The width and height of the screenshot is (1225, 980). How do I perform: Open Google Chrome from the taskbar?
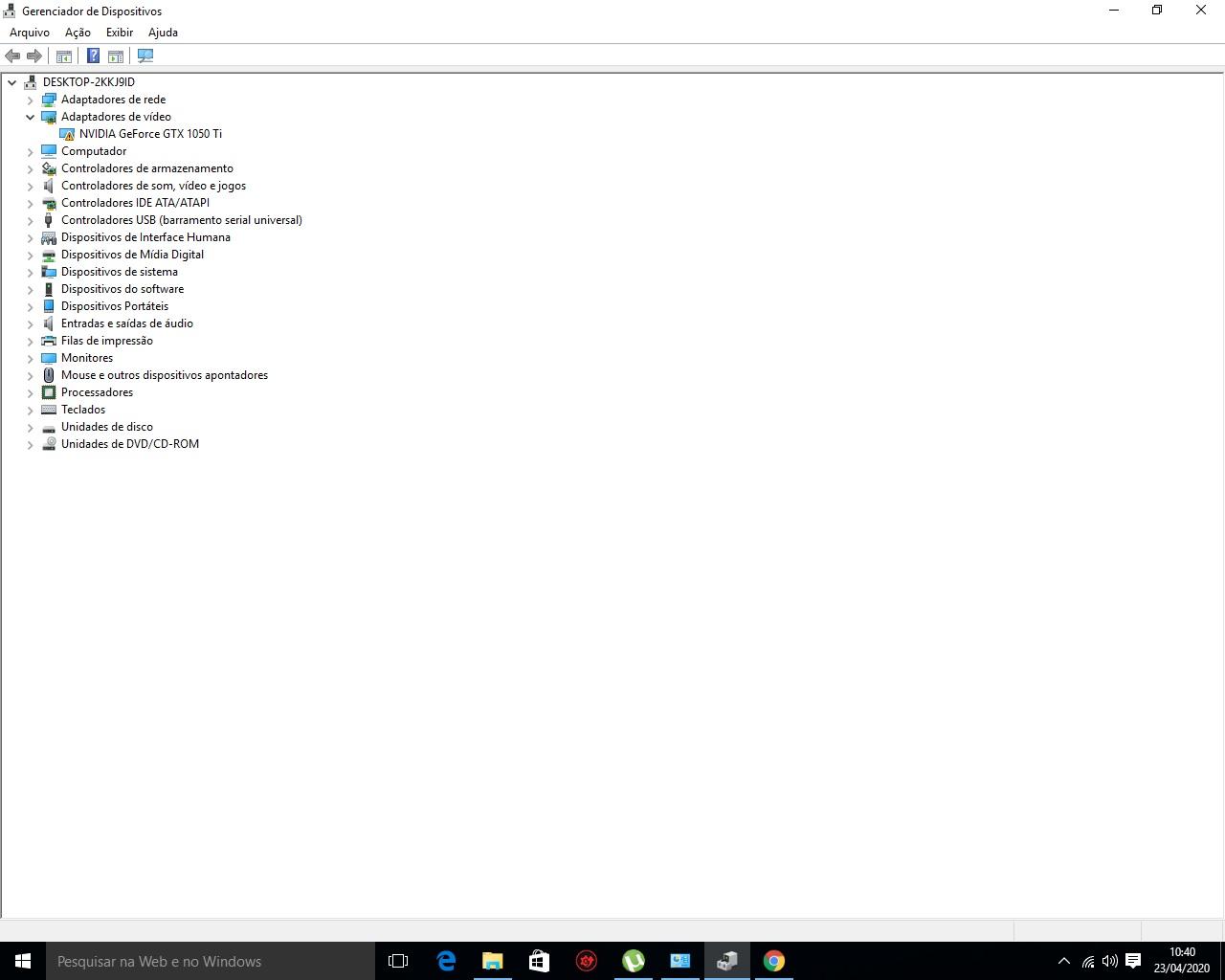pyautogui.click(x=774, y=961)
